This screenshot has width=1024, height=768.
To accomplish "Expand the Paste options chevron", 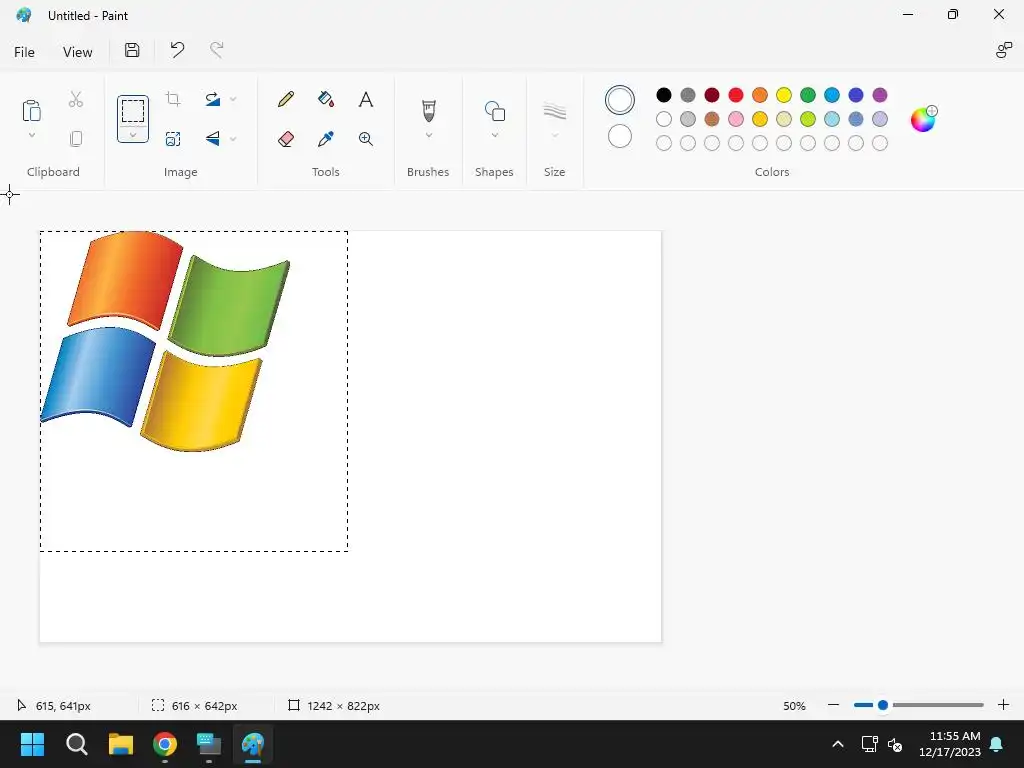I will pos(31,135).
